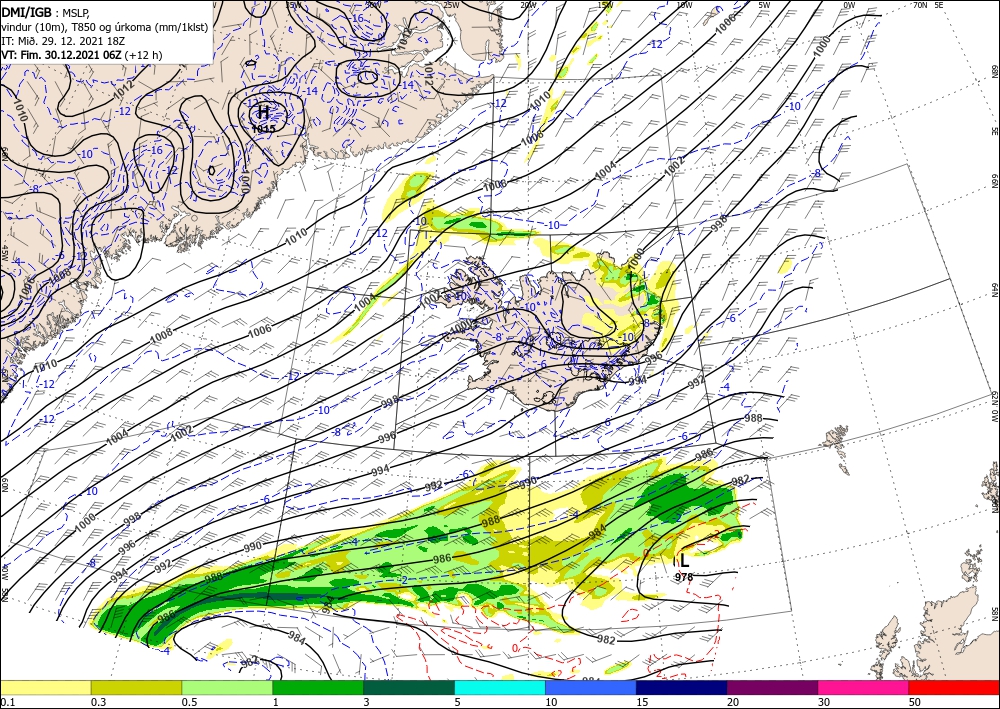Click the 'VT: Fim. 30.12.2021 06Z (+12 h)' line
The width and height of the screenshot is (1000, 709).
click(82, 55)
